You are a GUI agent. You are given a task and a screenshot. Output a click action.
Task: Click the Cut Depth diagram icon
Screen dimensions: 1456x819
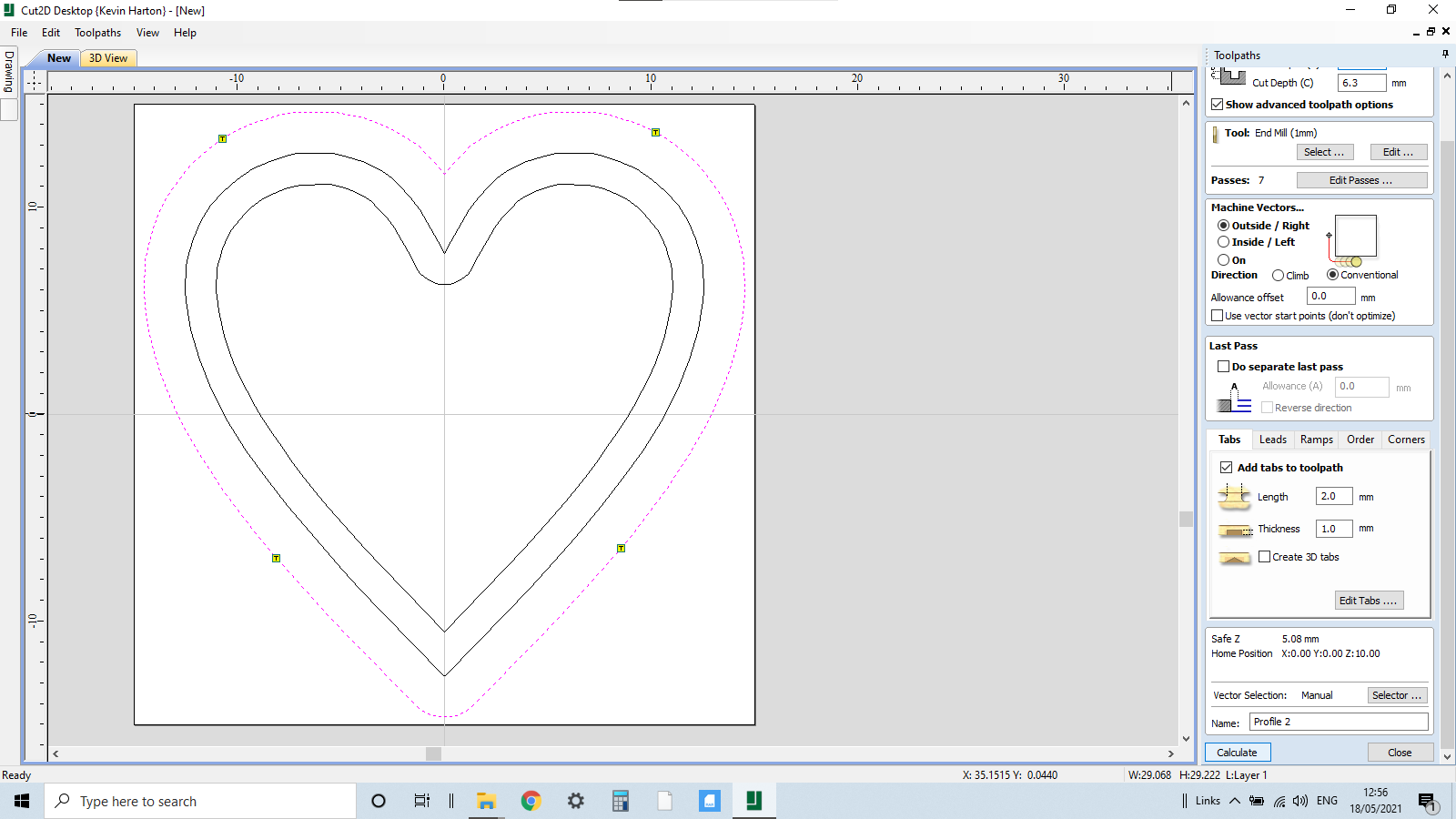point(1230,76)
